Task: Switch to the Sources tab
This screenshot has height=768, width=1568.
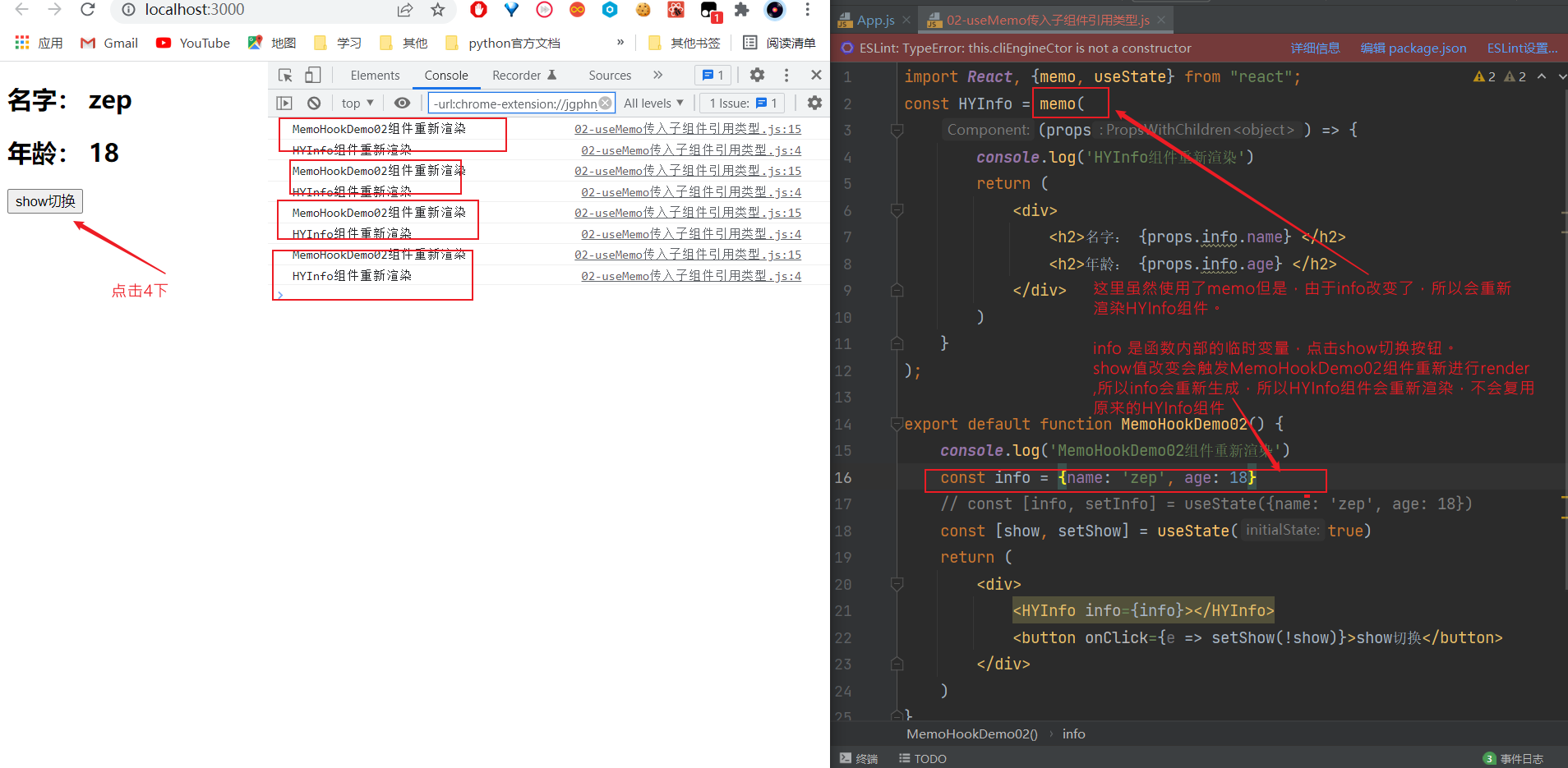Action: [610, 76]
